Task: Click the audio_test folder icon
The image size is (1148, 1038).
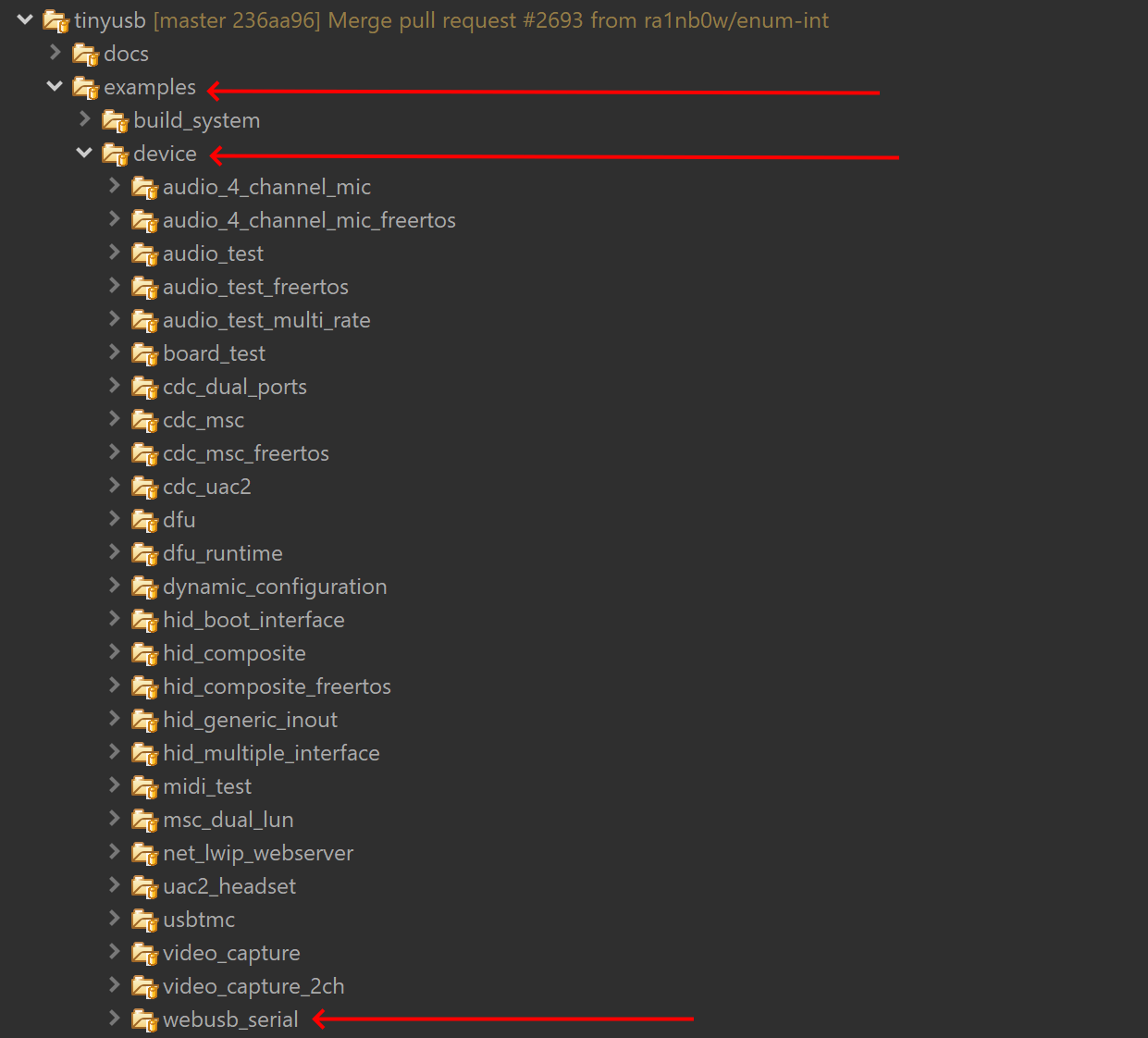Action: [x=145, y=254]
